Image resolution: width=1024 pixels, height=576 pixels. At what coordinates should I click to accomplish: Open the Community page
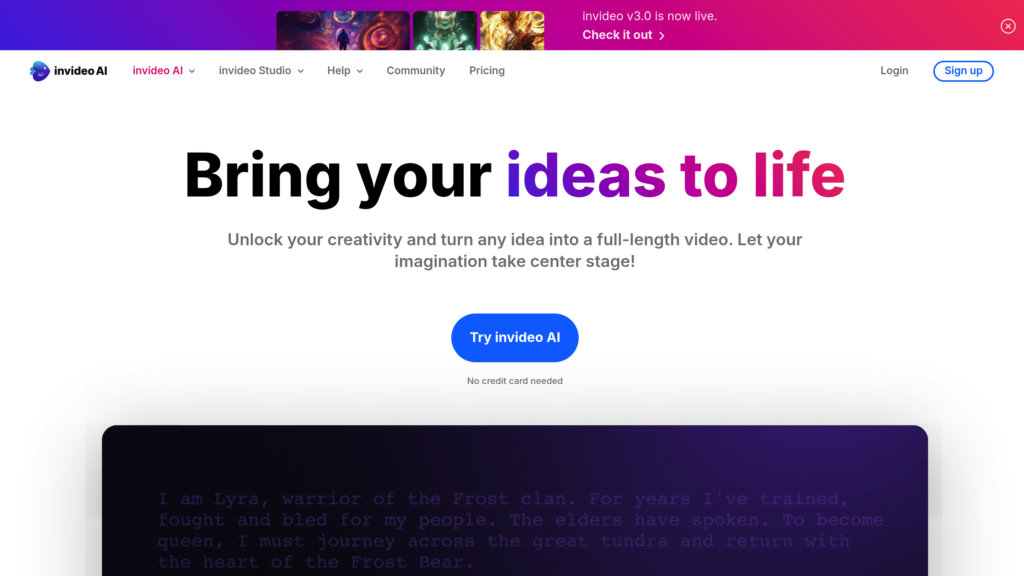(415, 71)
